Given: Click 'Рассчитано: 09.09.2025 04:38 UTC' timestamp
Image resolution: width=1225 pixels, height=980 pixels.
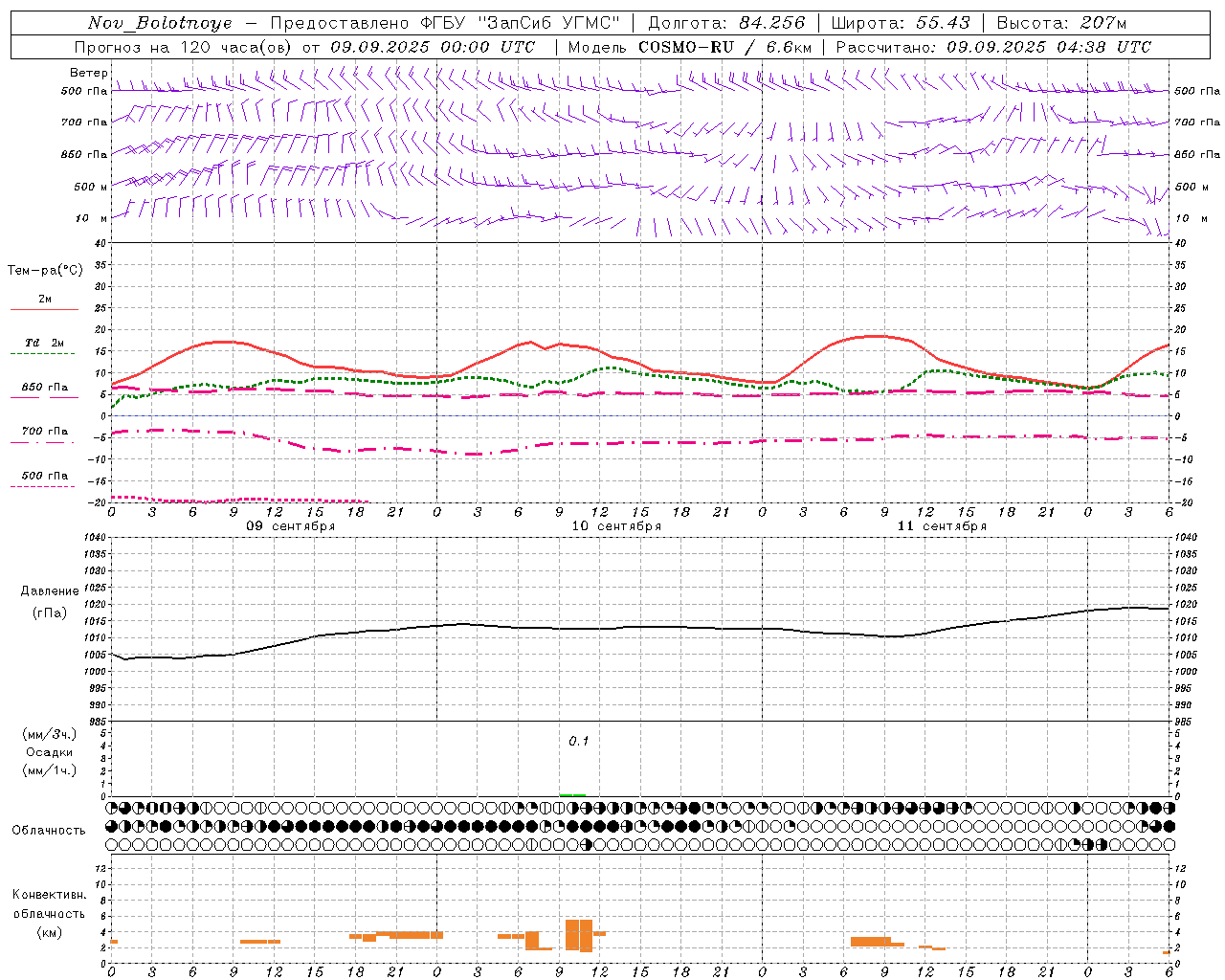Looking at the screenshot, I should 993,47.
